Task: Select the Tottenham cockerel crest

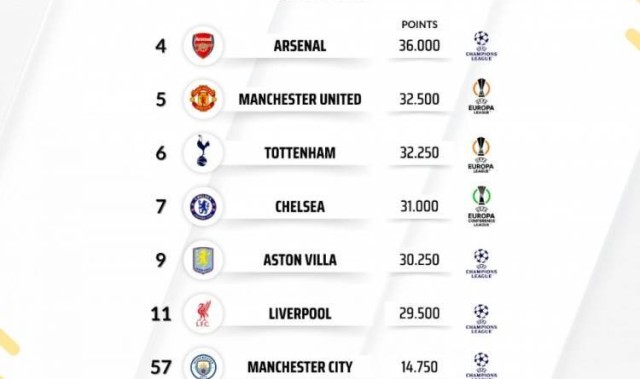Action: coord(203,152)
